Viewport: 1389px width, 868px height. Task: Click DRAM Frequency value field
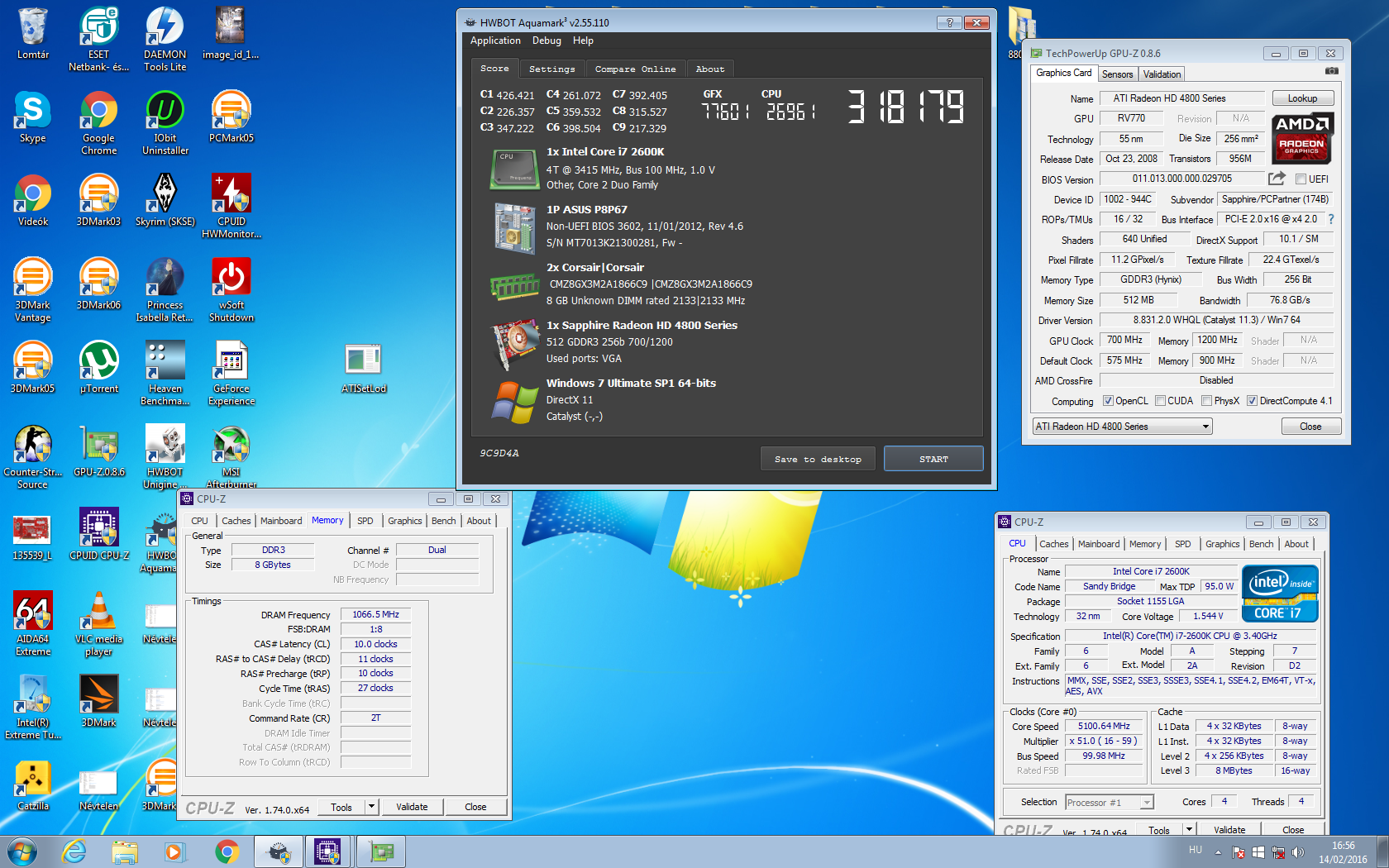point(375,615)
